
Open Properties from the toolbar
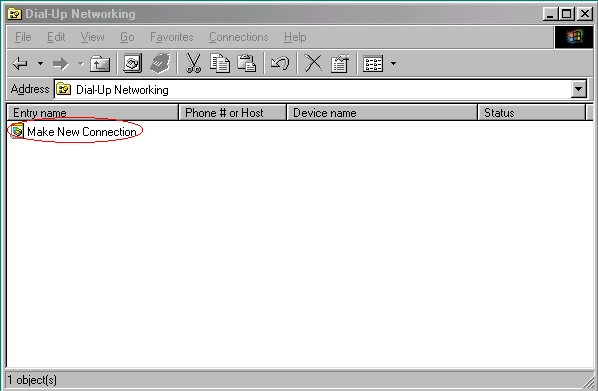(340, 63)
